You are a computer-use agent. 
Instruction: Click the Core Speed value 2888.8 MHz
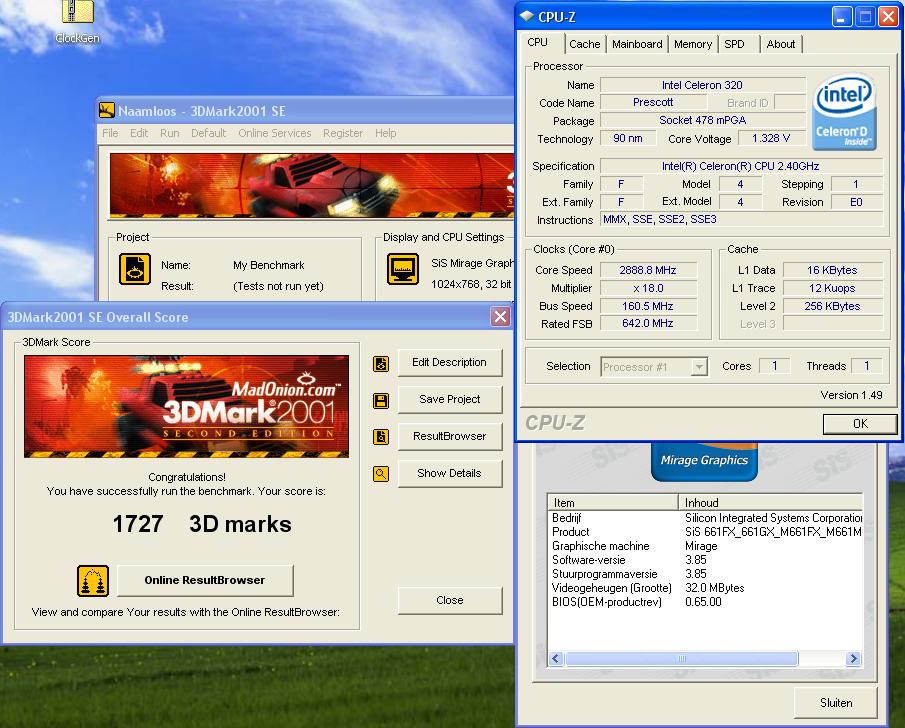point(648,270)
